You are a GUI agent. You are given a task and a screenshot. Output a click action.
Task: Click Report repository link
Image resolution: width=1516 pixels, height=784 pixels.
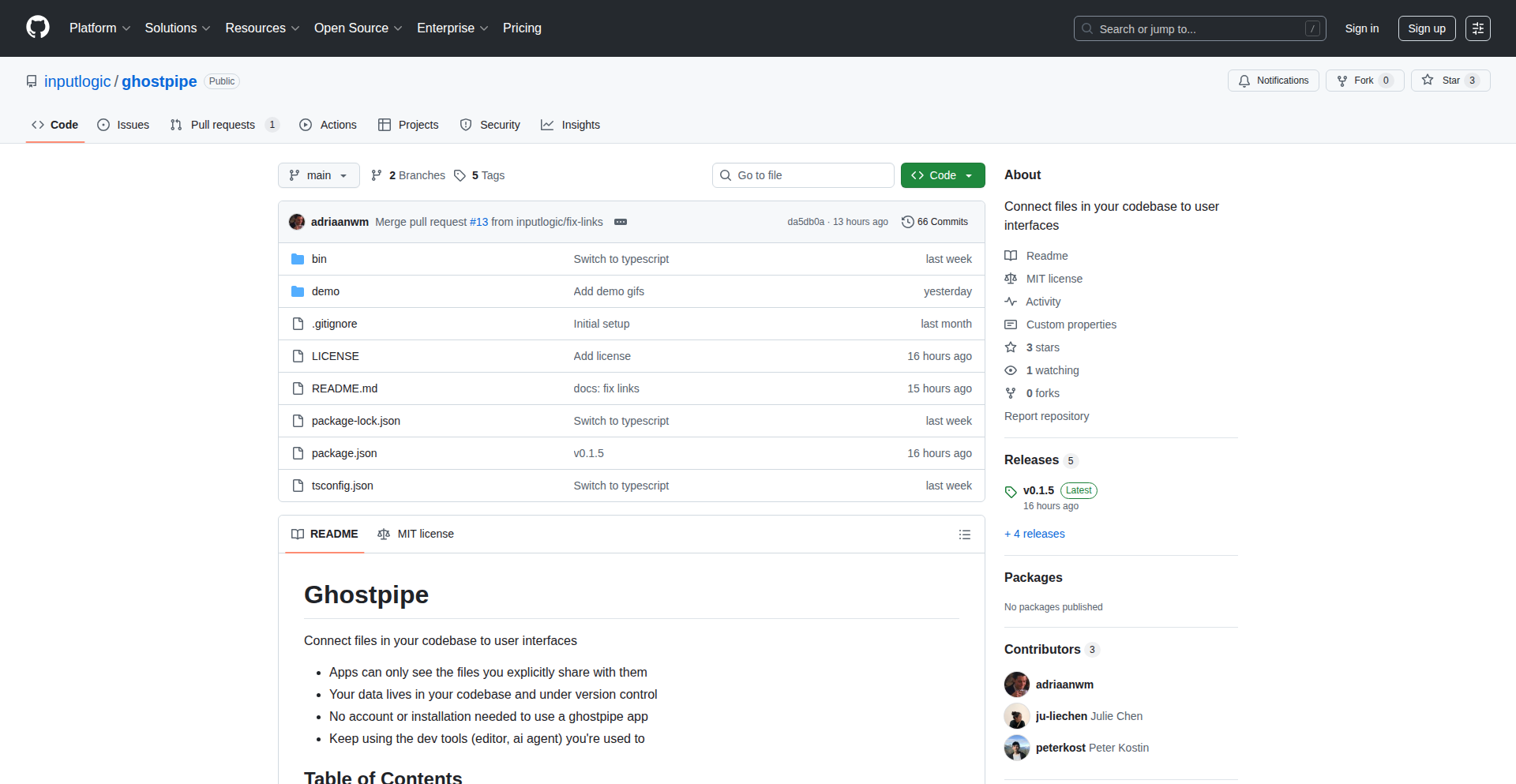tap(1046, 416)
